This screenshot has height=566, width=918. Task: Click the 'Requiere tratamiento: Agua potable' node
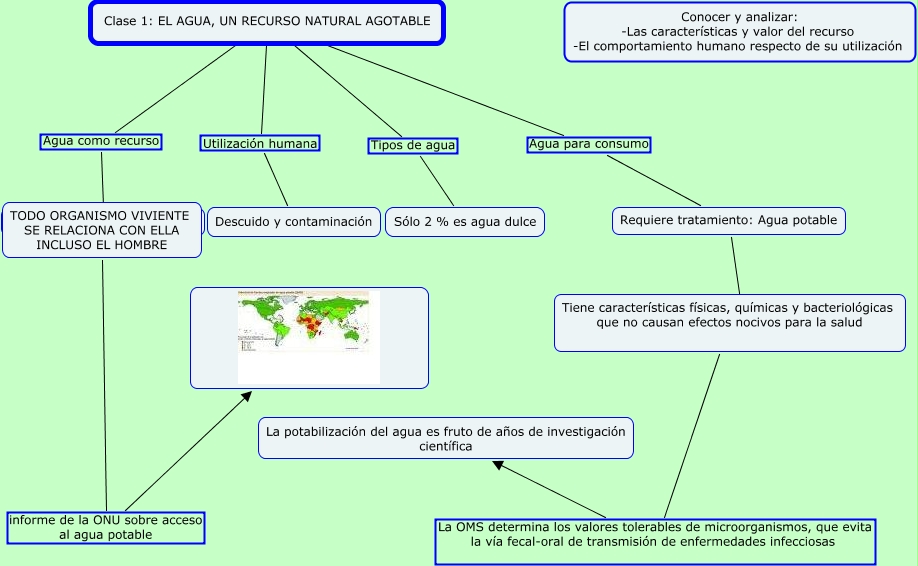(x=728, y=221)
